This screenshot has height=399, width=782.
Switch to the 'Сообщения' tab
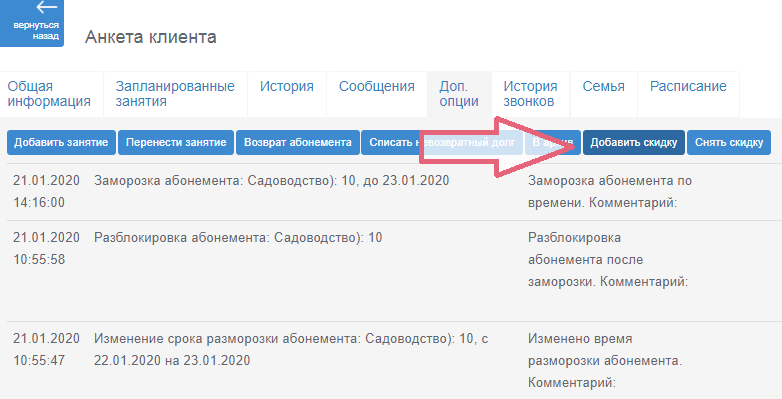coord(377,94)
